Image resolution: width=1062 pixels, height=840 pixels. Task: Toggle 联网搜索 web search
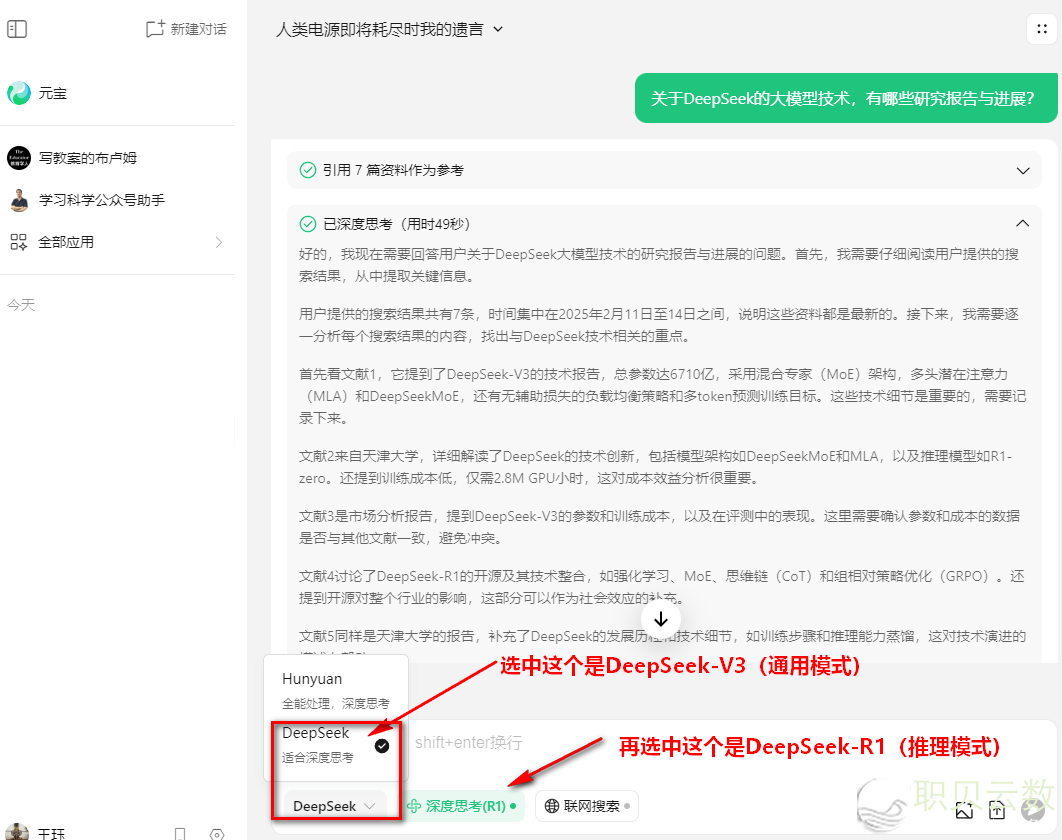(587, 806)
